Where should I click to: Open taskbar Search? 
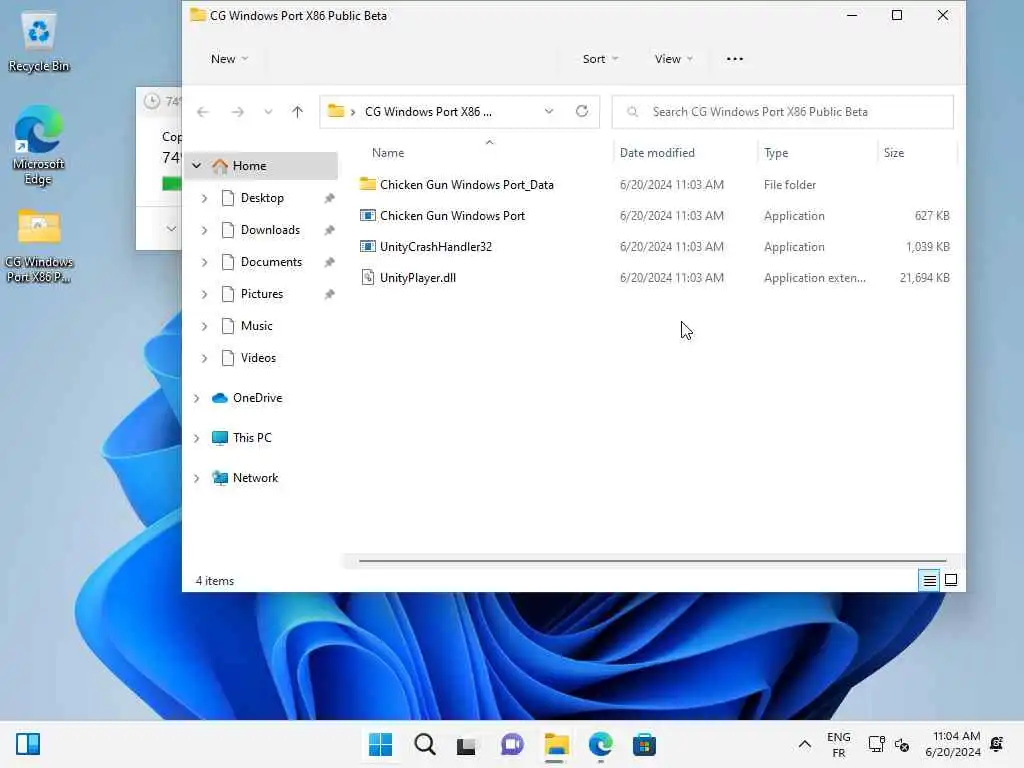click(424, 744)
